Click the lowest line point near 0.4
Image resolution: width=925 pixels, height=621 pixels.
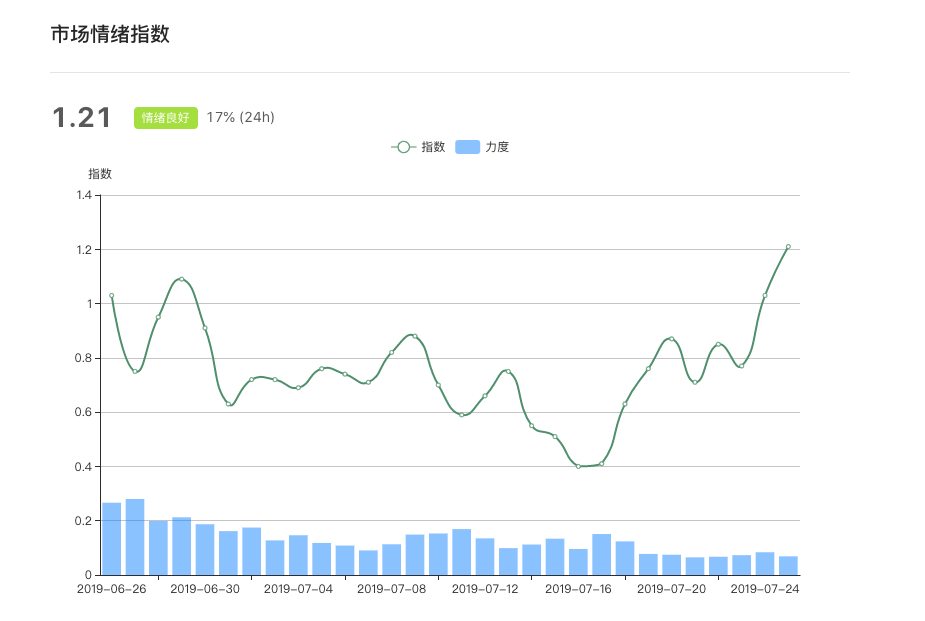tap(578, 466)
